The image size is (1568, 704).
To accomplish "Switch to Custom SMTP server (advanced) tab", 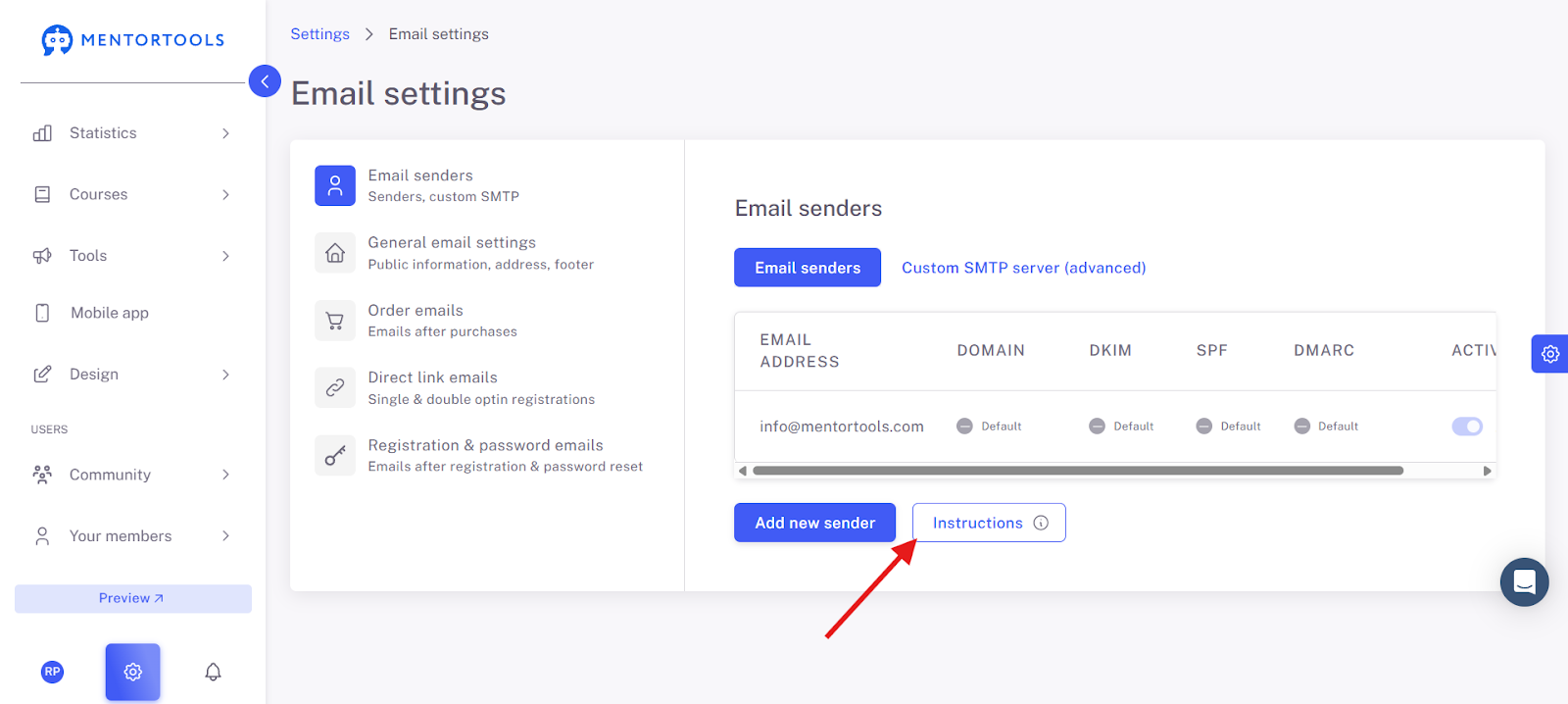I will coord(1023,268).
